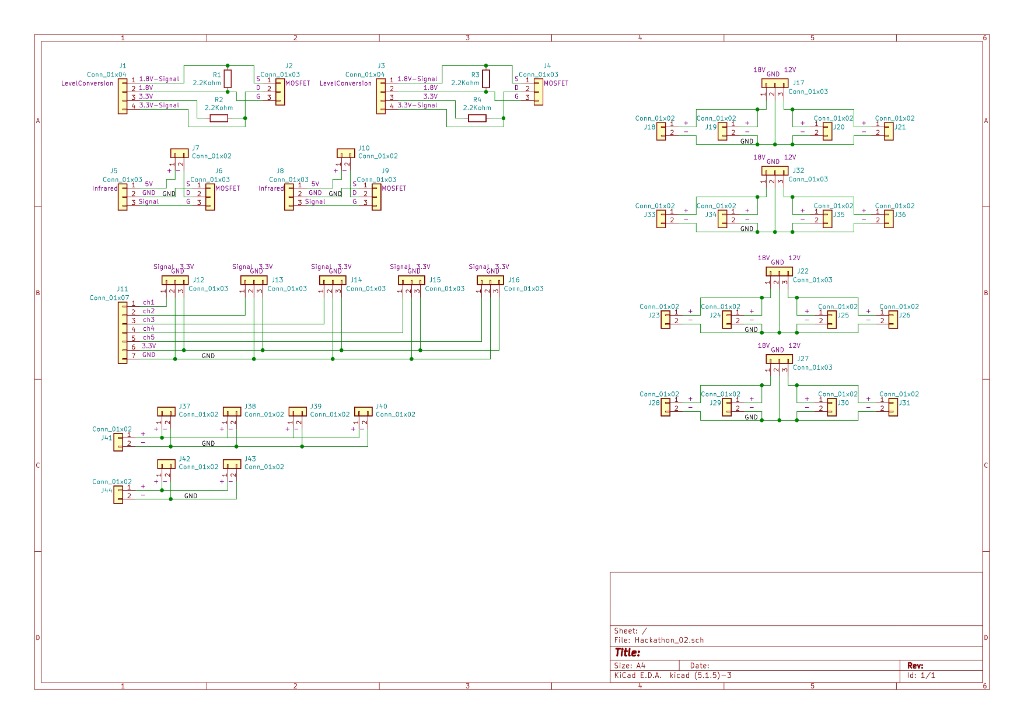Click the J11 seven-pin connector symbol
This screenshot has width=1024, height=724.
pyautogui.click(x=124, y=329)
